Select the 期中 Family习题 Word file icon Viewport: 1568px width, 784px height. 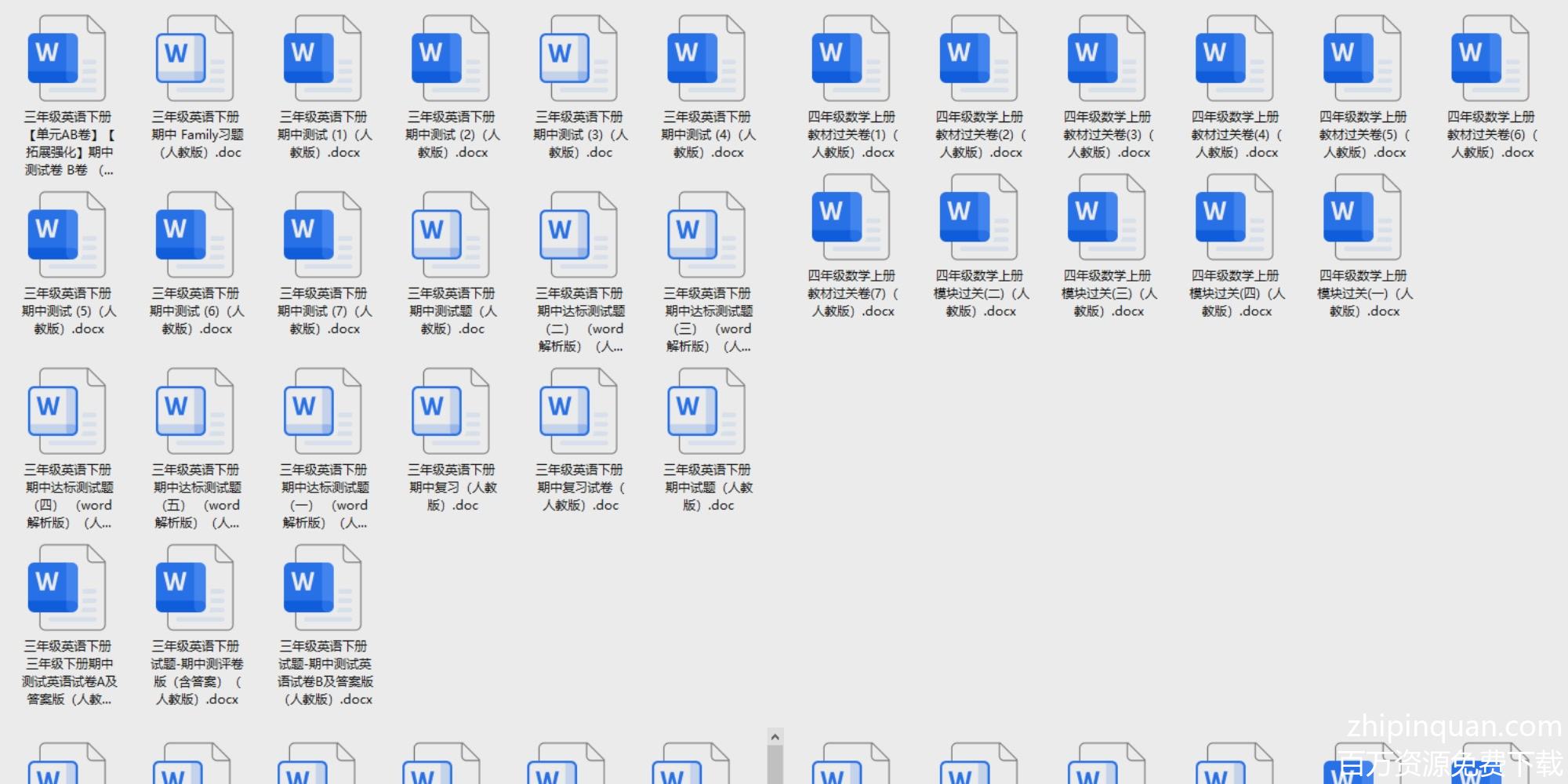tap(195, 59)
